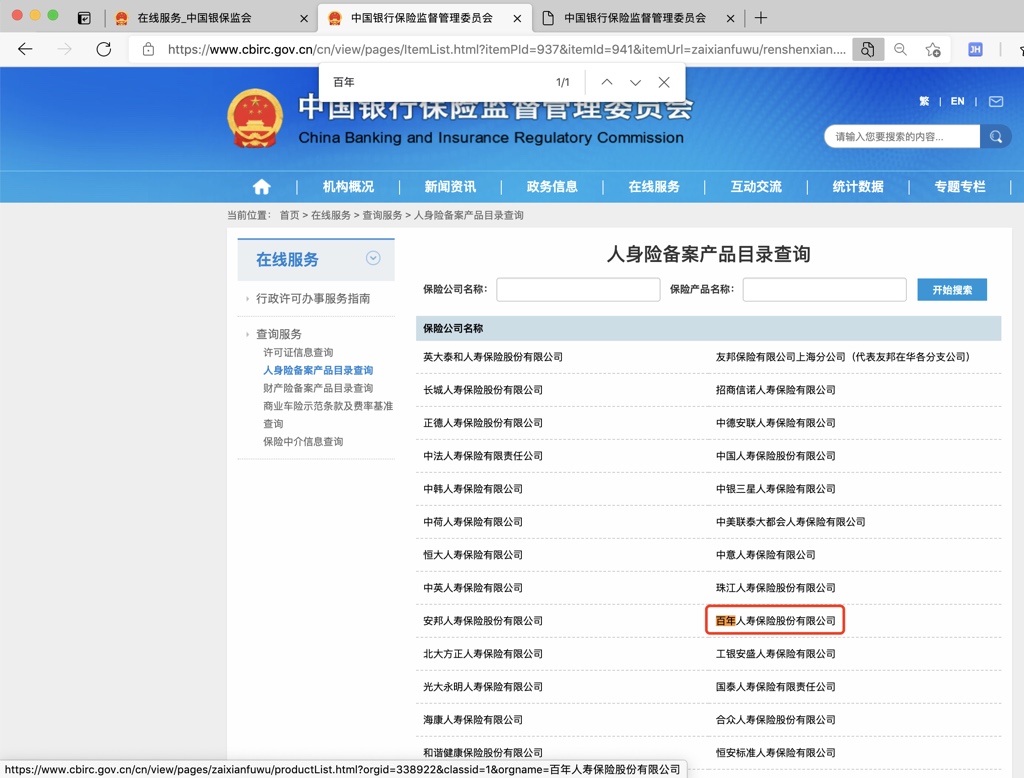Click 首页 in the breadcrumb
The height and width of the screenshot is (778, 1024).
click(x=289, y=215)
